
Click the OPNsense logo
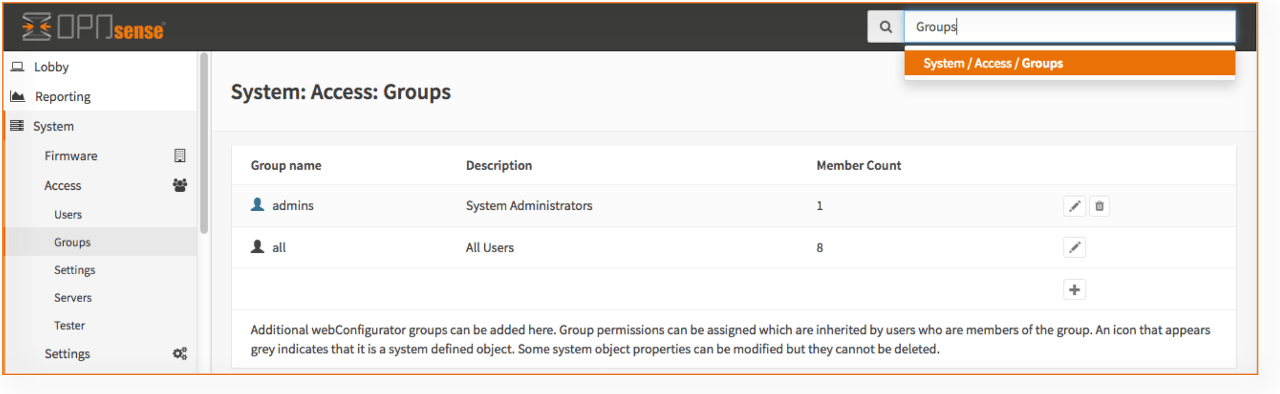pyautogui.click(x=93, y=28)
